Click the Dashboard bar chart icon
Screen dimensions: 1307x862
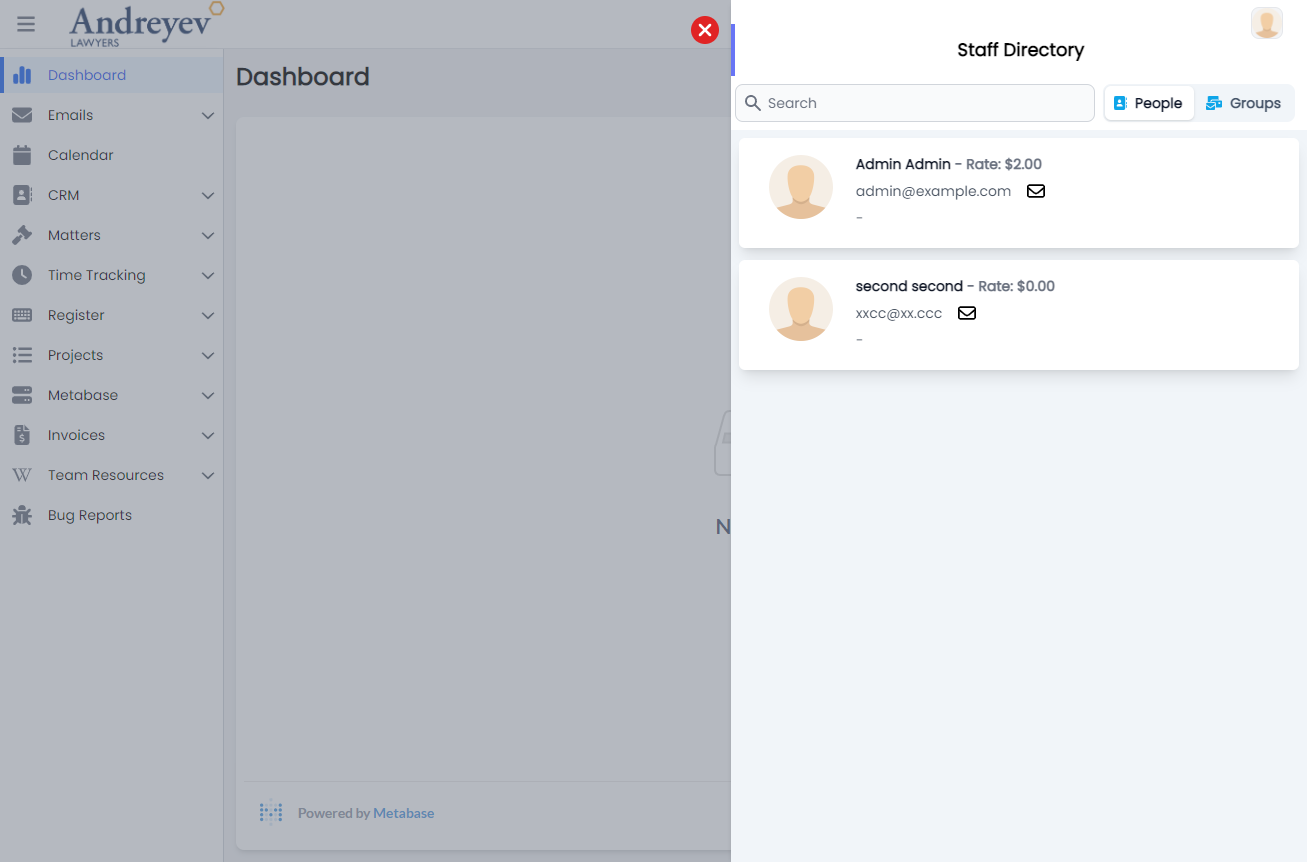tap(22, 75)
